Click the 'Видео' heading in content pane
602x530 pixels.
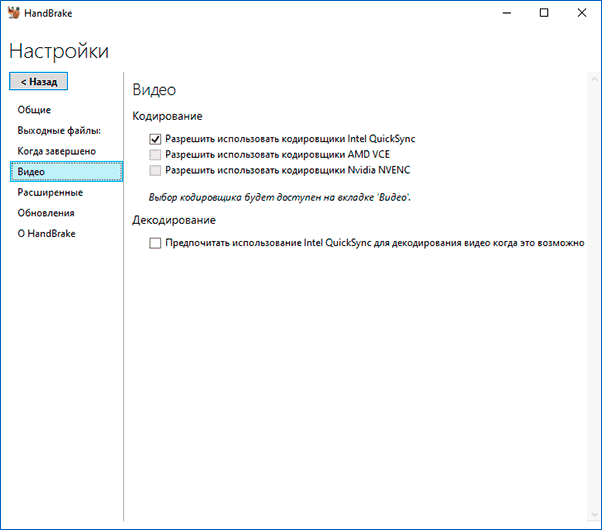tap(154, 90)
